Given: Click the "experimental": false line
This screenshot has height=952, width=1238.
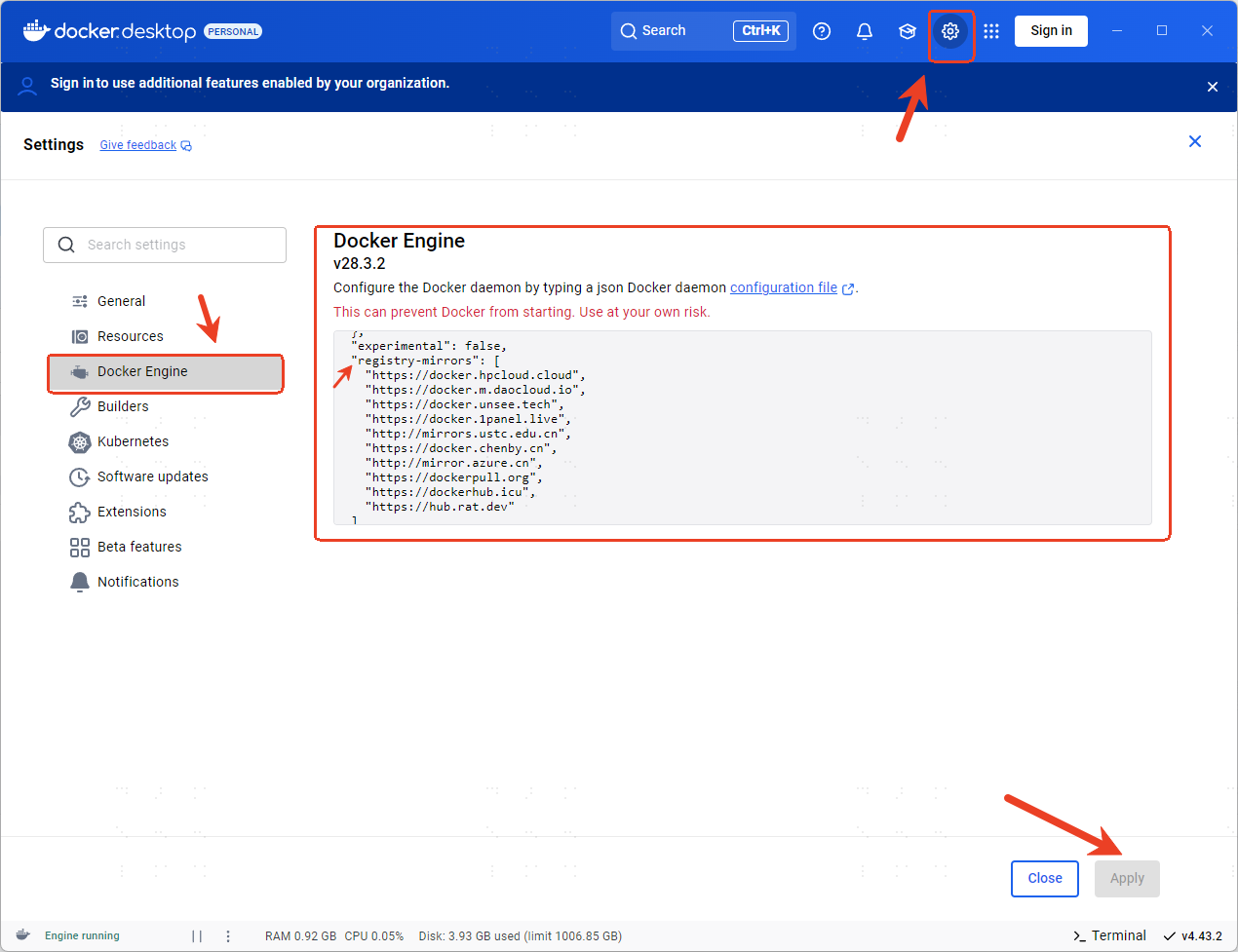Looking at the screenshot, I should (x=429, y=346).
